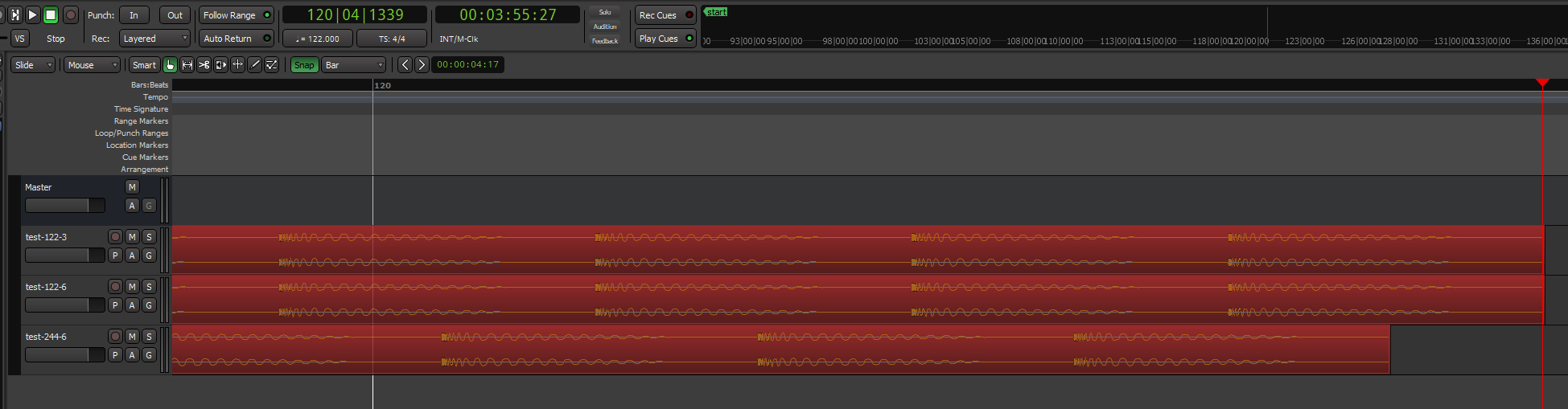Image resolution: width=1568 pixels, height=409 pixels.
Task: Open the Slide edit mode dropdown
Action: pos(33,65)
